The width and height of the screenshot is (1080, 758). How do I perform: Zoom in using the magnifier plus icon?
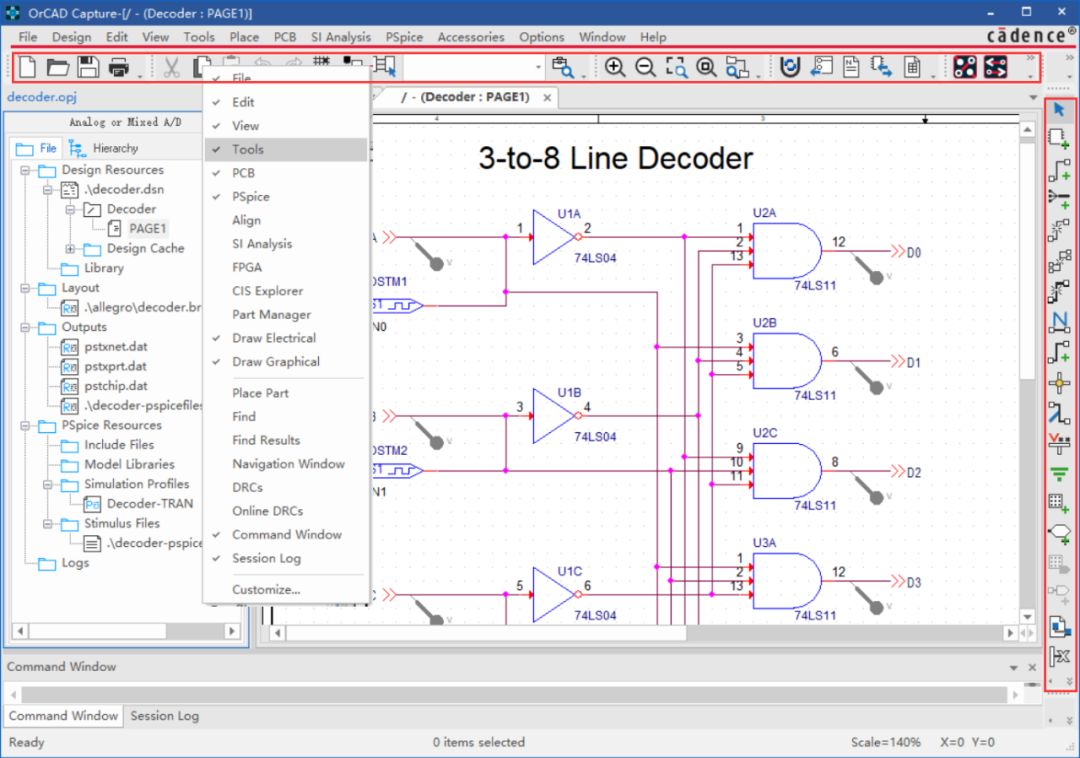pyautogui.click(x=614, y=67)
